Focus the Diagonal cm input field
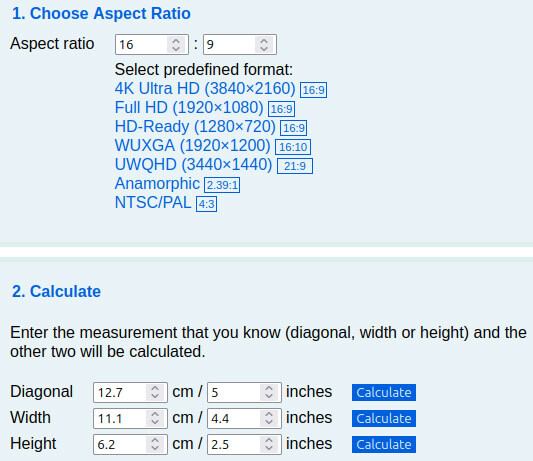This screenshot has width=533, height=461. pyautogui.click(x=130, y=393)
